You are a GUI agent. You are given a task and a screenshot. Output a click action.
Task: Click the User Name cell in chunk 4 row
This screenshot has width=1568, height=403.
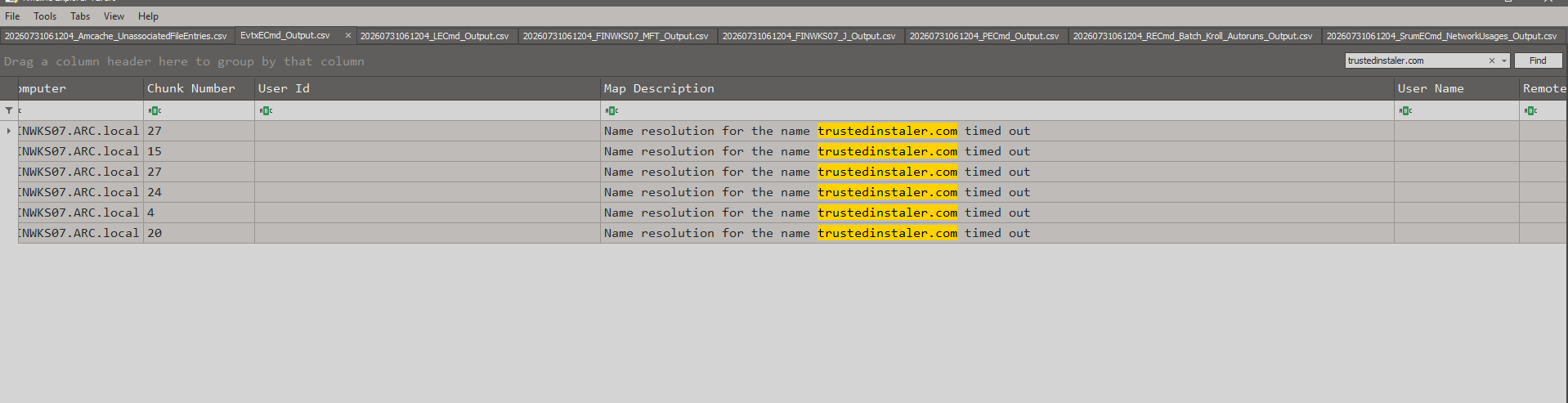1457,213
